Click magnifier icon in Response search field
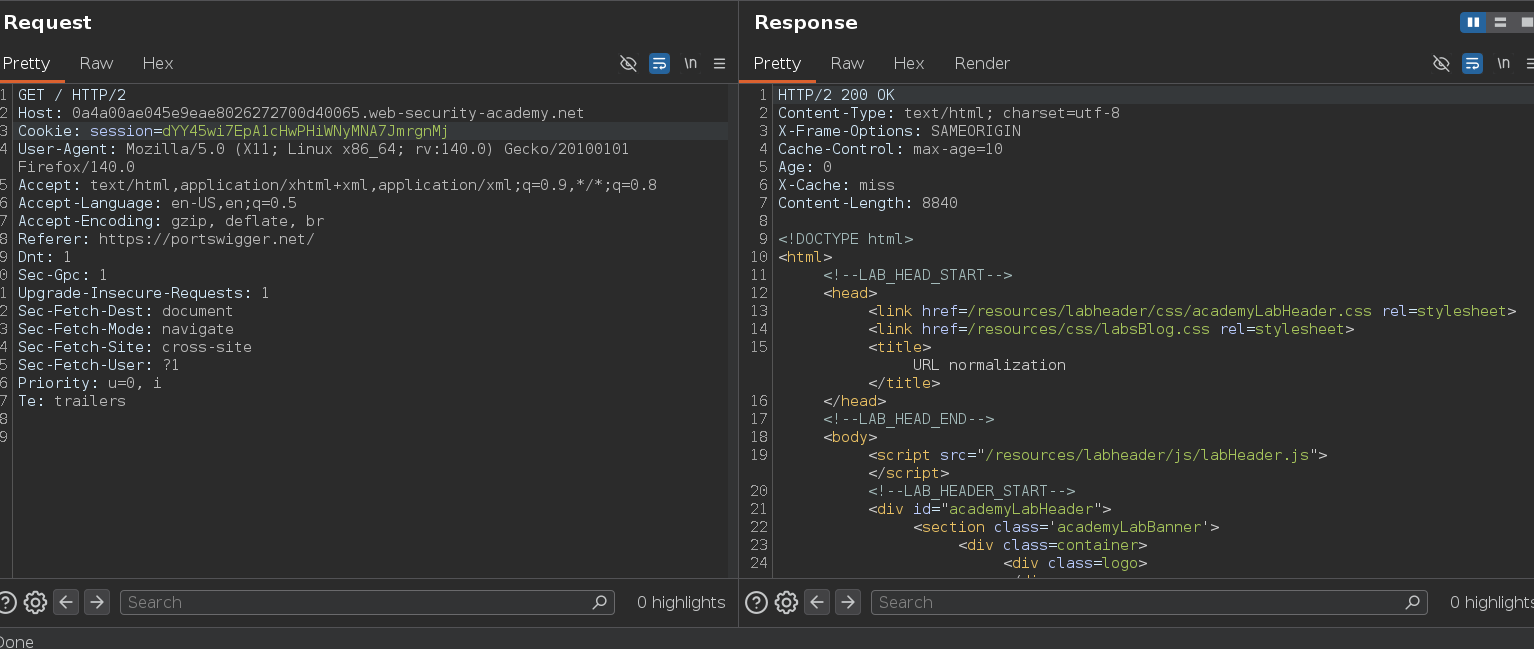This screenshot has width=1534, height=649. pyautogui.click(x=1413, y=602)
